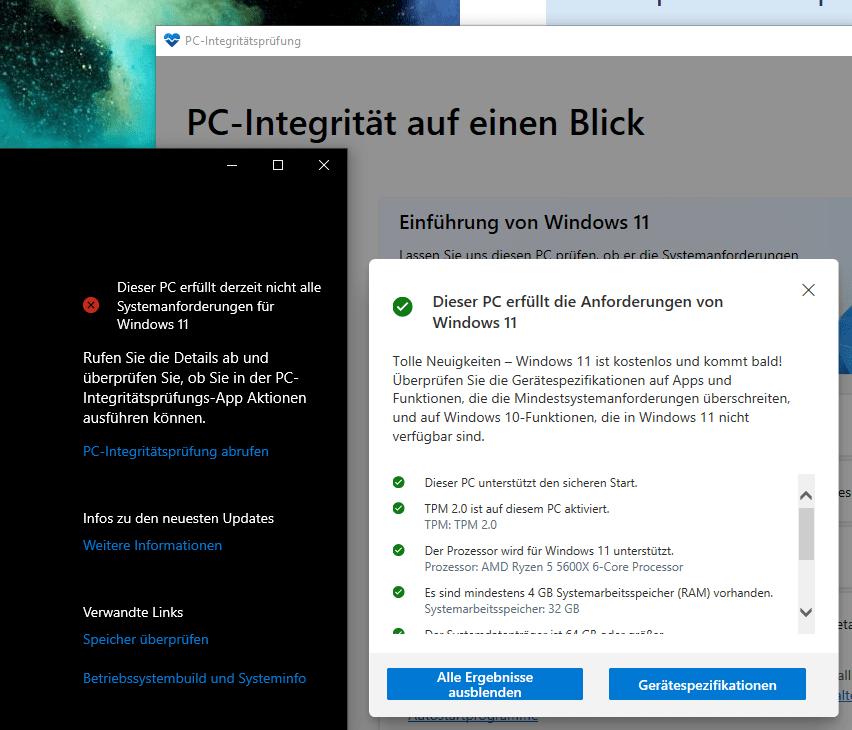Click text 'Dieser PC unterstützt den sicheren Start.'
The width and height of the screenshot is (852, 730).
pos(531,483)
